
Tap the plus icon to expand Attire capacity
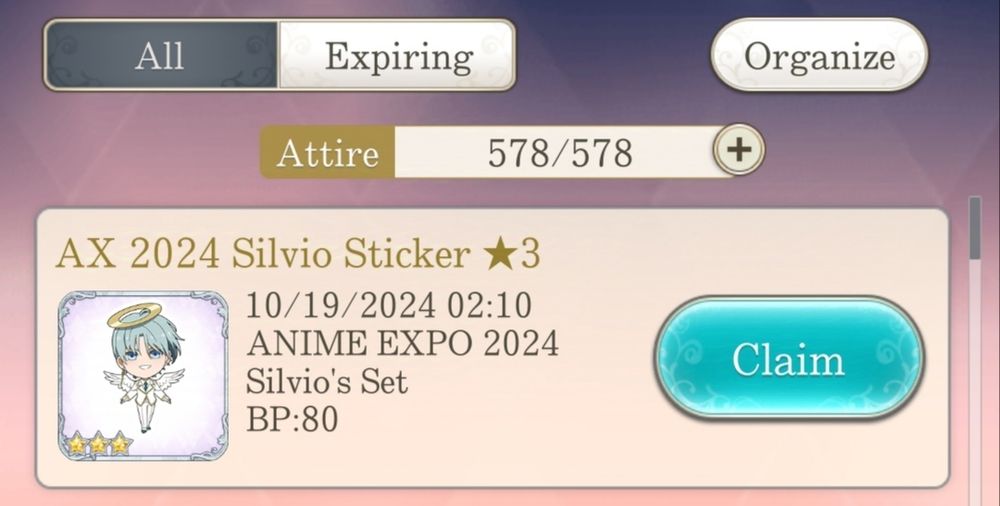[x=739, y=150]
